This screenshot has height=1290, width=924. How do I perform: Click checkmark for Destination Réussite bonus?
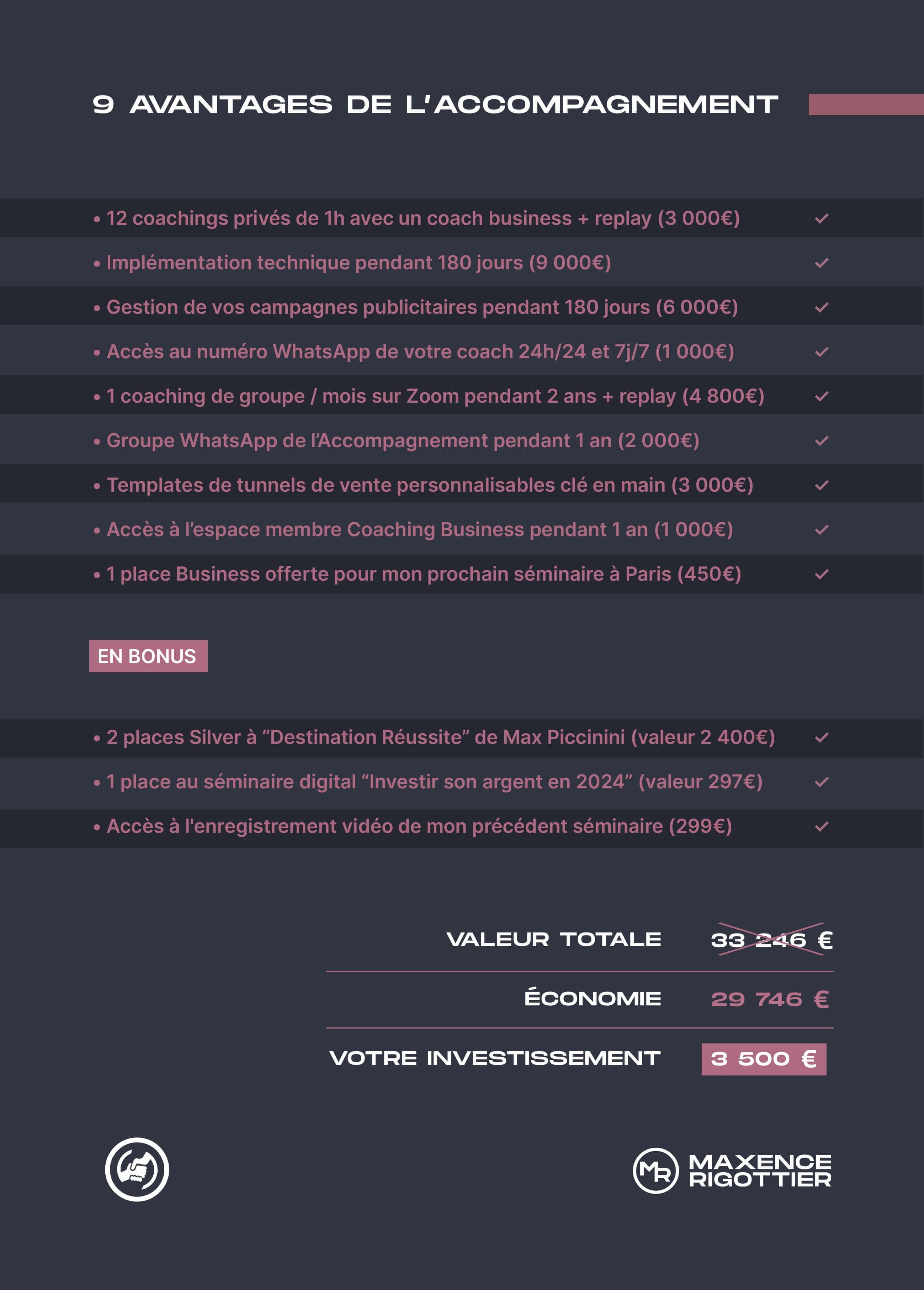[822, 738]
